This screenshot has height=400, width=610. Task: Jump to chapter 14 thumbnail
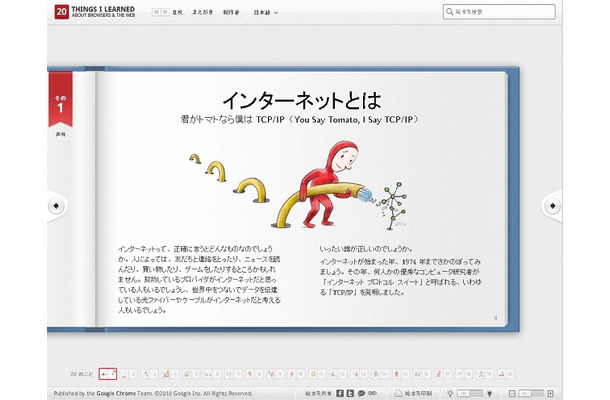coord(380,374)
